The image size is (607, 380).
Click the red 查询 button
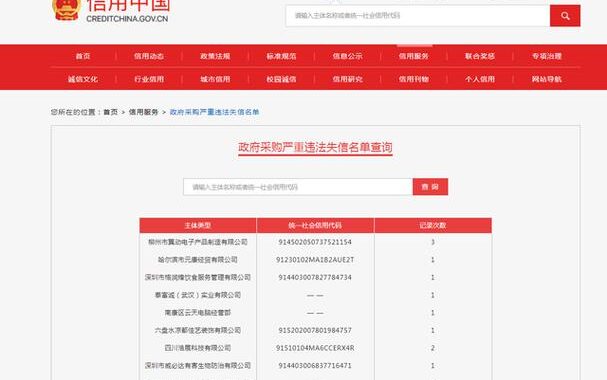(x=430, y=187)
